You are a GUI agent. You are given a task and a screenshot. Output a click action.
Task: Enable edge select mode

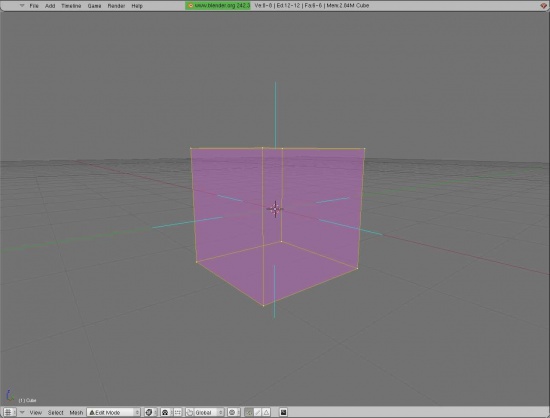[257, 412]
